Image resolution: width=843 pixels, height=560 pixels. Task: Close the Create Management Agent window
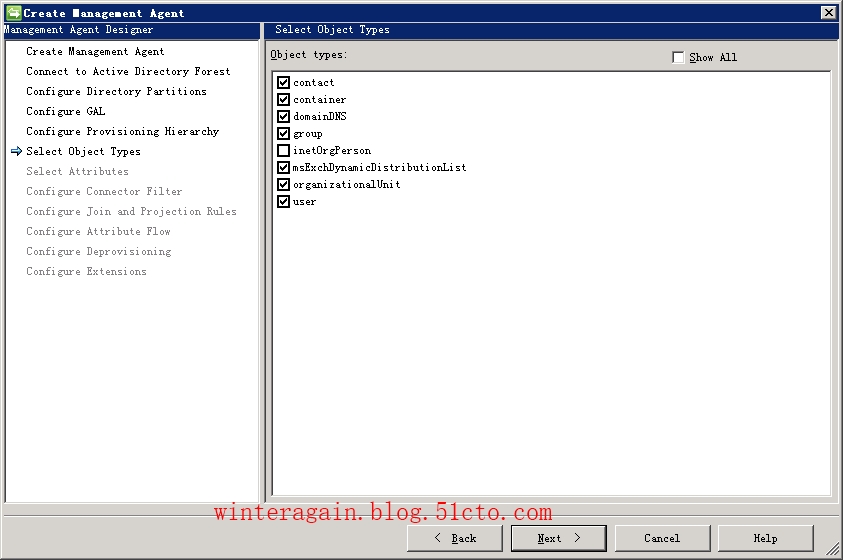(828, 12)
